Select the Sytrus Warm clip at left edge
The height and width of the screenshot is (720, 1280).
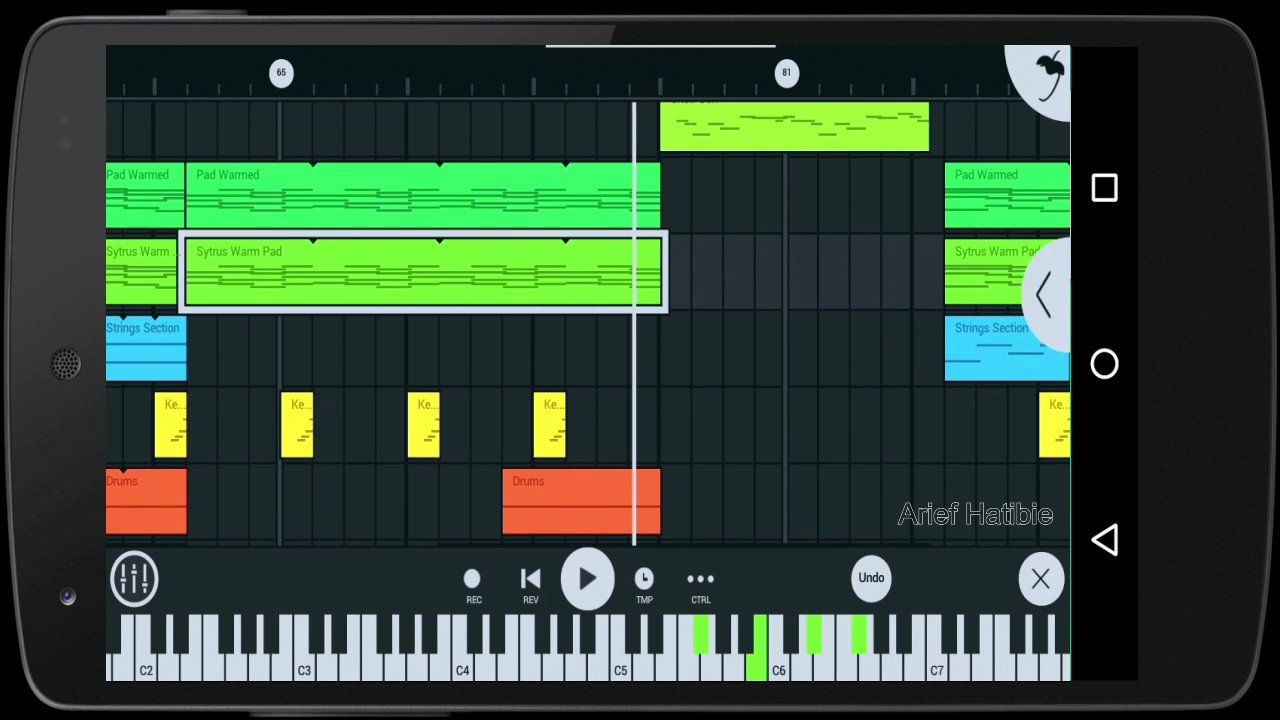click(x=142, y=272)
